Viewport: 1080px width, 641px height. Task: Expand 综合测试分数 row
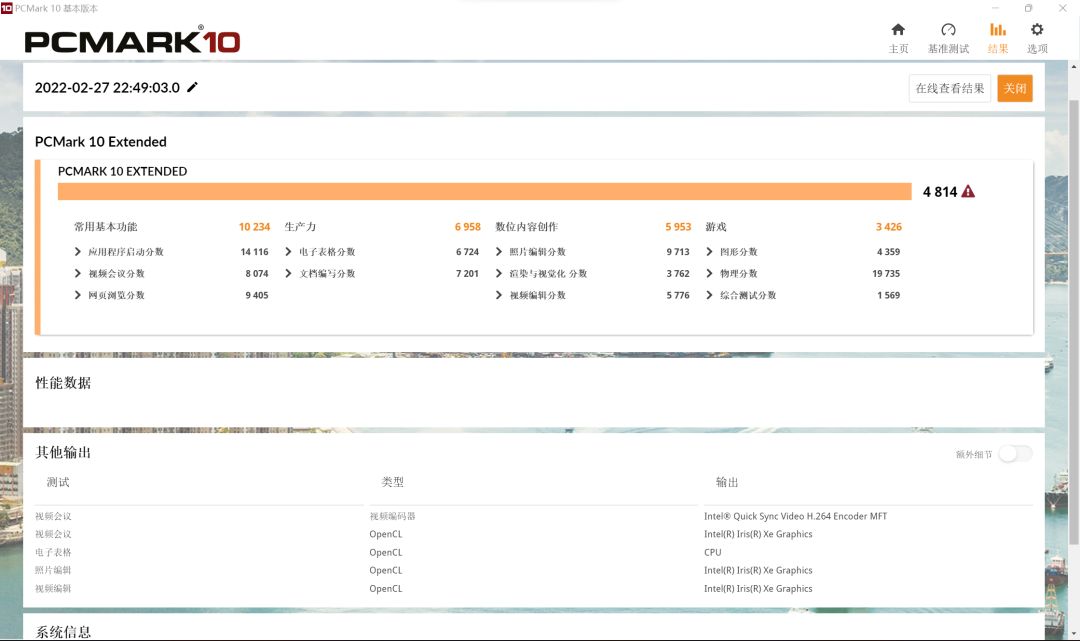click(x=709, y=295)
